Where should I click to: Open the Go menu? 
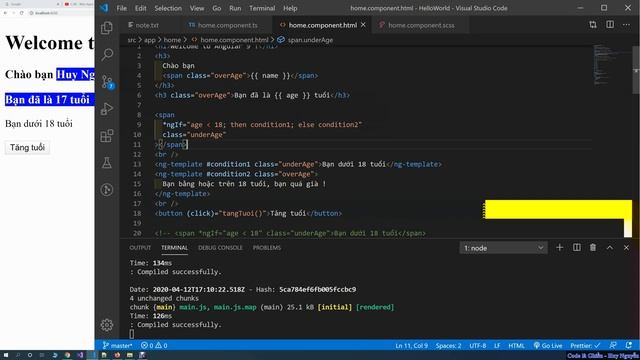pyautogui.click(x=217, y=8)
